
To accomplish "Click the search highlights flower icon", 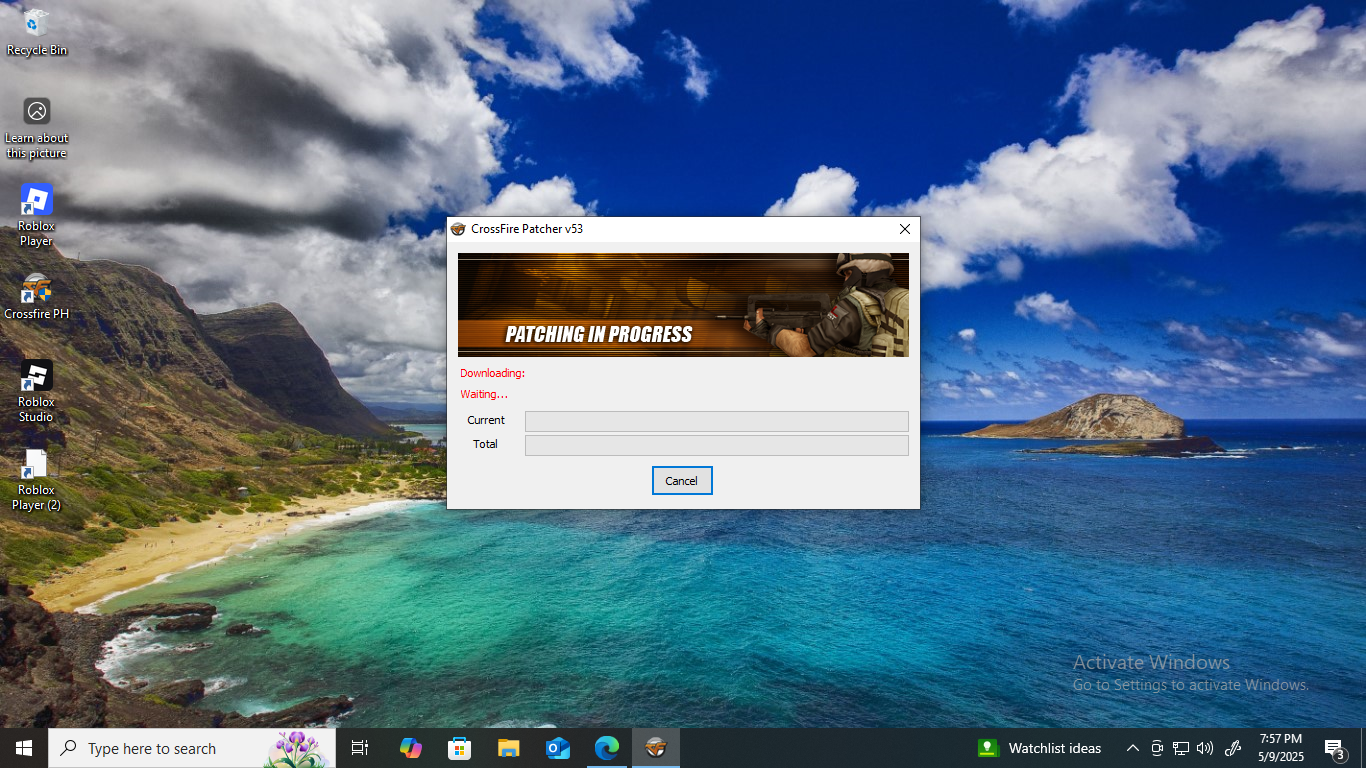I will [297, 749].
